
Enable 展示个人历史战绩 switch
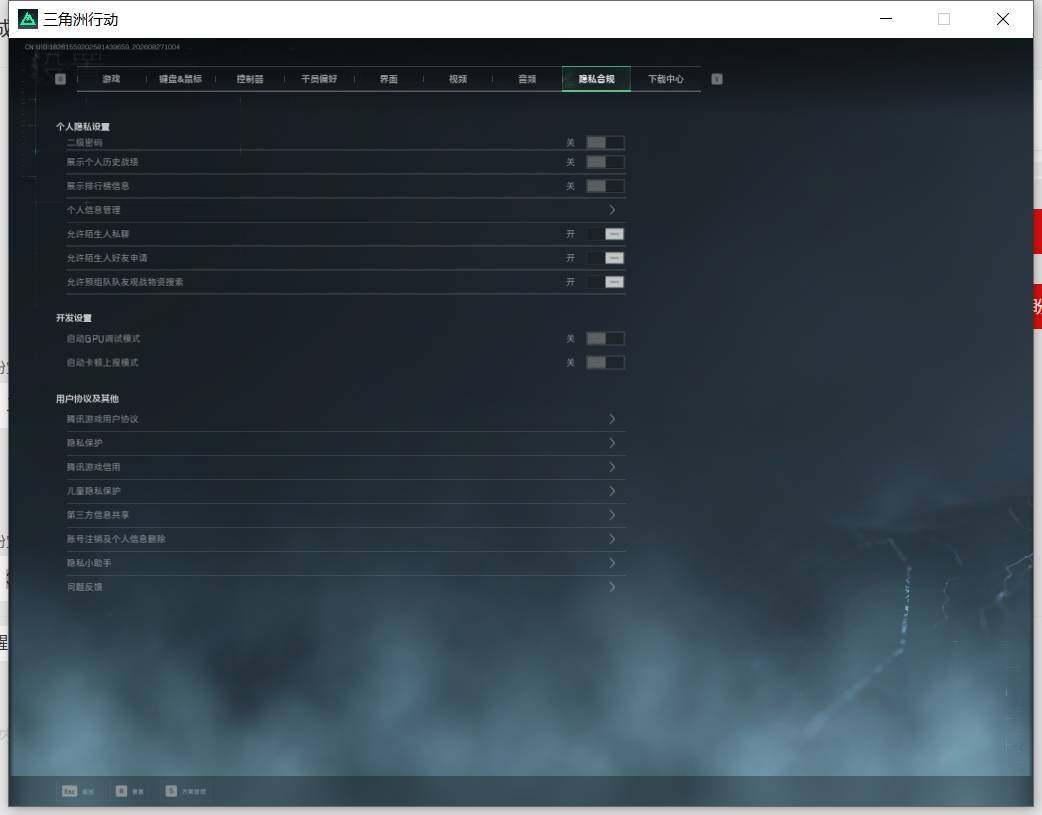point(605,162)
